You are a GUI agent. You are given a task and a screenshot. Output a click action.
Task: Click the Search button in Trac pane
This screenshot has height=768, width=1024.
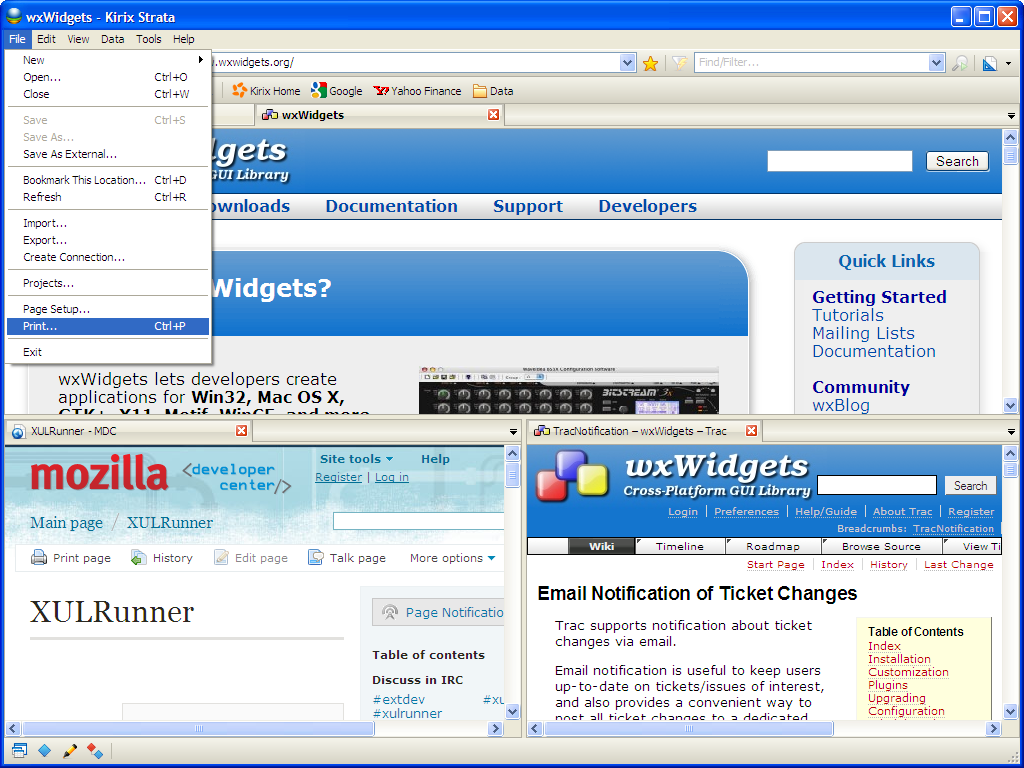point(970,485)
